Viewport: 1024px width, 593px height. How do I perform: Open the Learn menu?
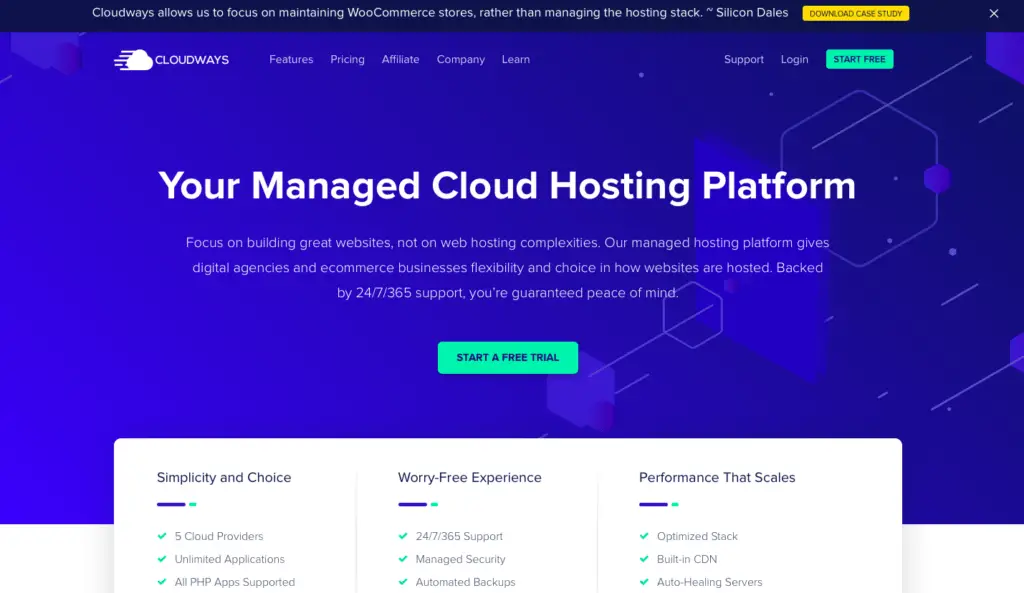coord(515,59)
